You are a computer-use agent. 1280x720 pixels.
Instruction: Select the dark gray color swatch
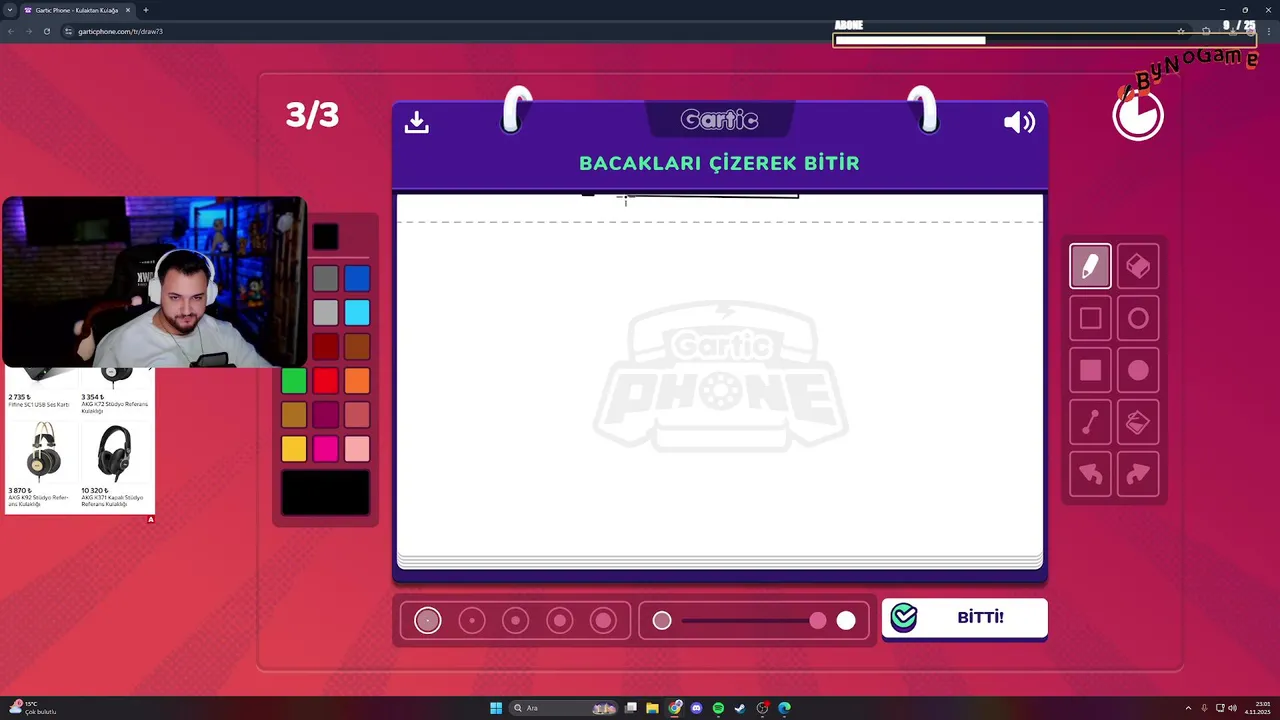click(x=325, y=278)
